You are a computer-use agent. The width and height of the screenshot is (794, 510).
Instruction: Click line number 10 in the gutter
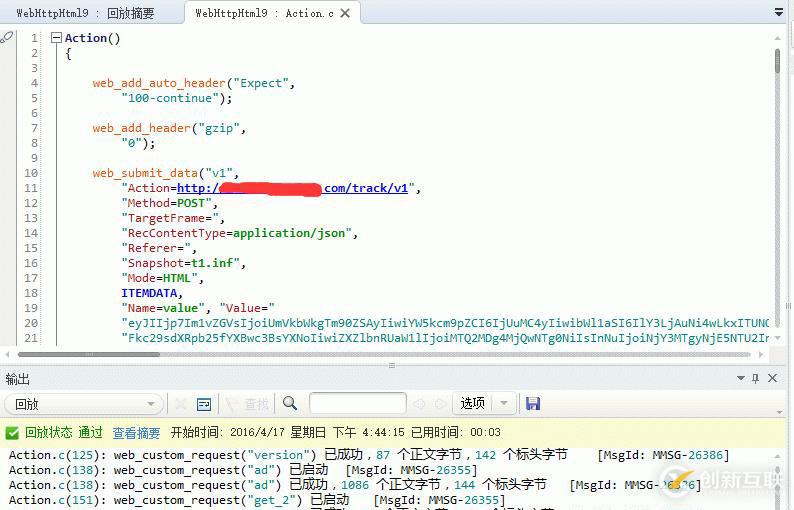click(31, 173)
